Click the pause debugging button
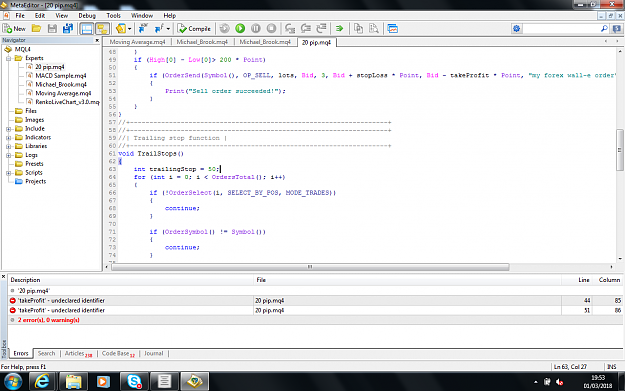The width and height of the screenshot is (625, 391). pyautogui.click(x=256, y=29)
